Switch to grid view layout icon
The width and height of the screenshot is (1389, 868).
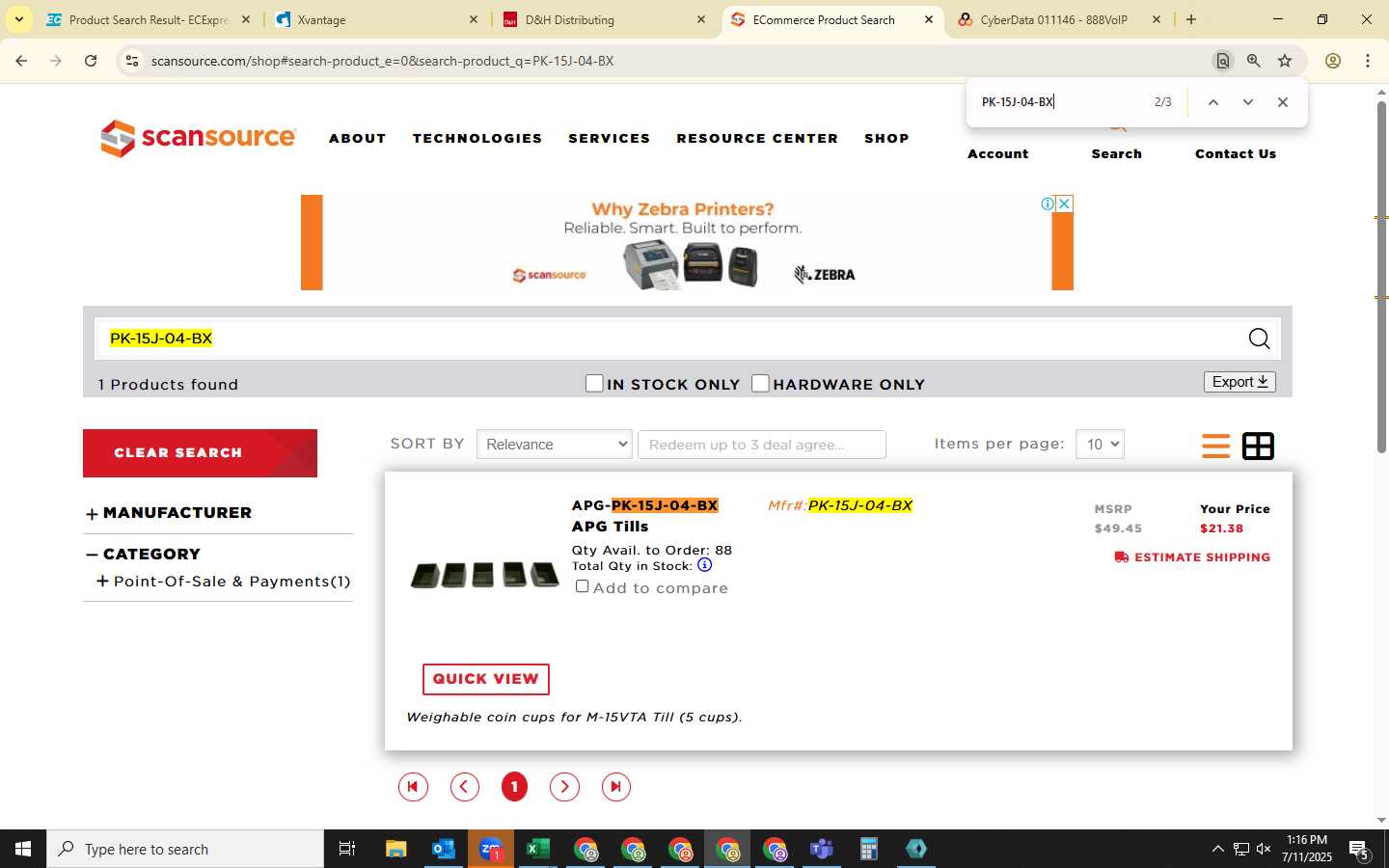click(1258, 446)
